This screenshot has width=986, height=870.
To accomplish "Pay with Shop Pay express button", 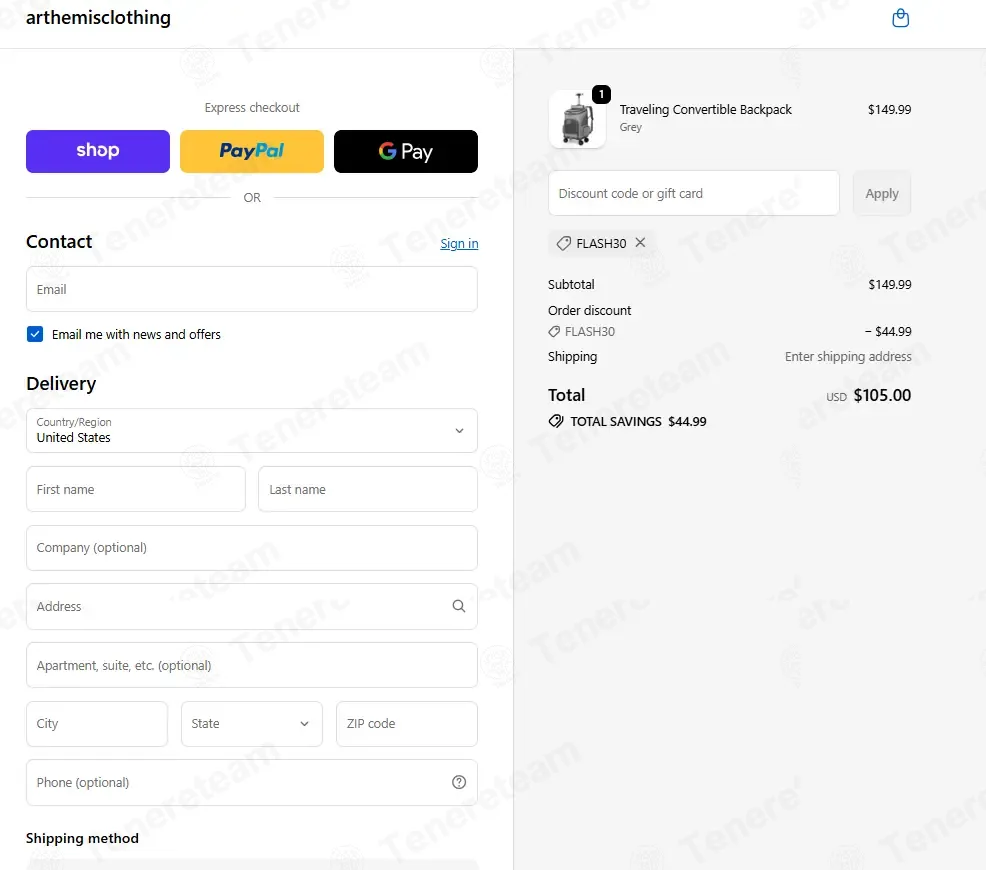I will pos(98,151).
